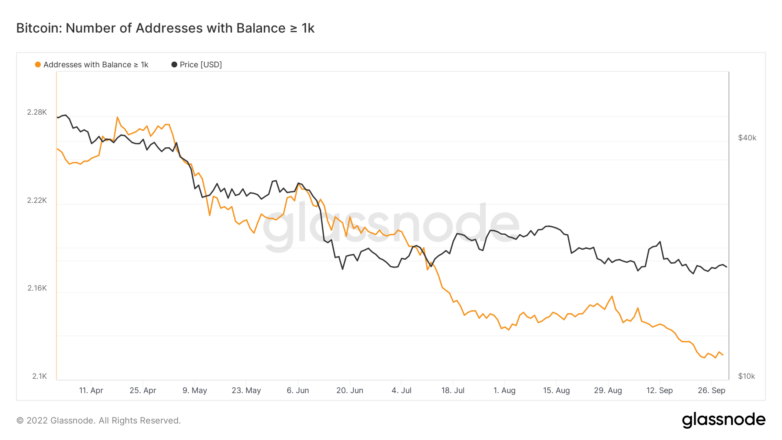Image resolution: width=782 pixels, height=440 pixels.
Task: Click the 29. Aug date label
Action: coord(608,390)
